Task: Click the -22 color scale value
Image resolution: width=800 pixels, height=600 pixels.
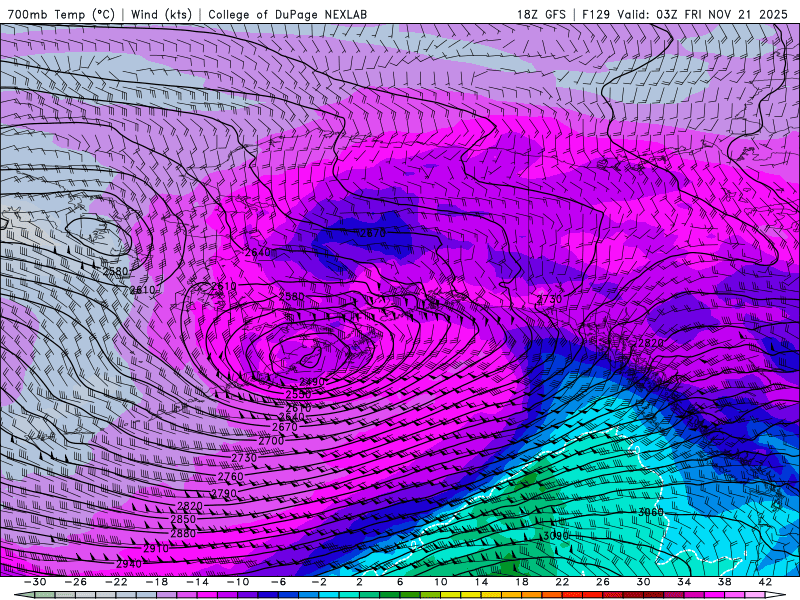Action: pyautogui.click(x=116, y=582)
